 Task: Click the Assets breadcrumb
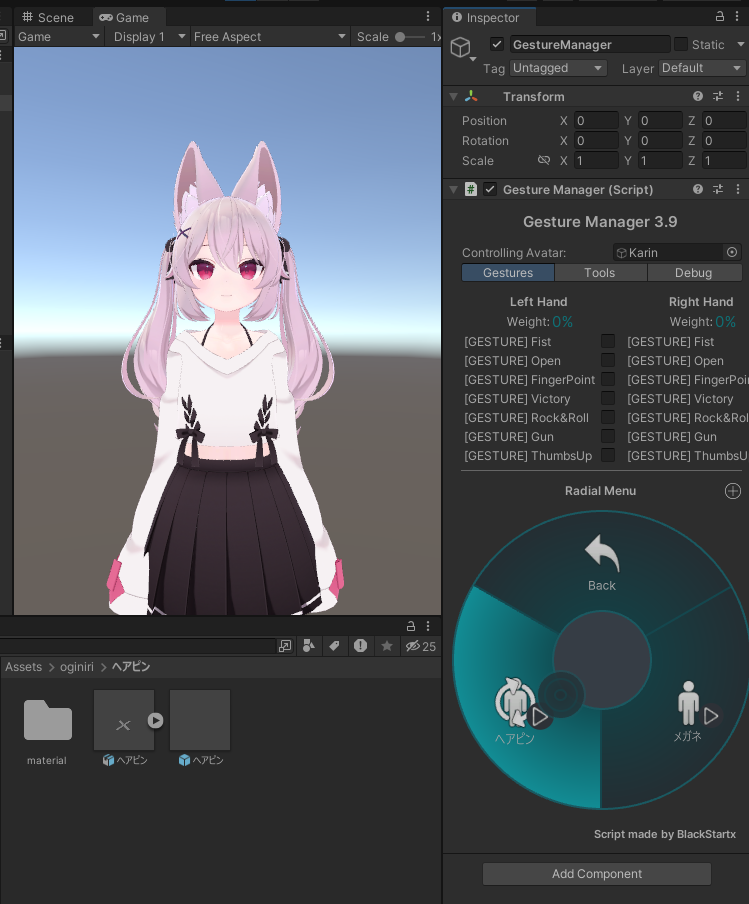point(24,667)
